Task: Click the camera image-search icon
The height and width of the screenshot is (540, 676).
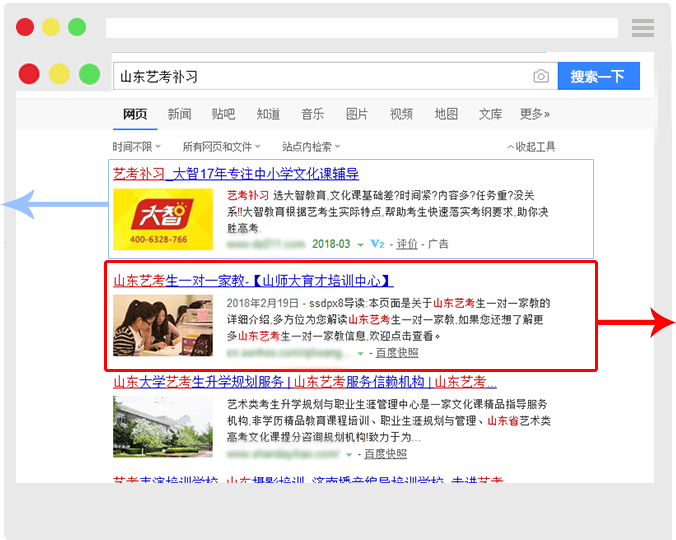Action: 541,76
